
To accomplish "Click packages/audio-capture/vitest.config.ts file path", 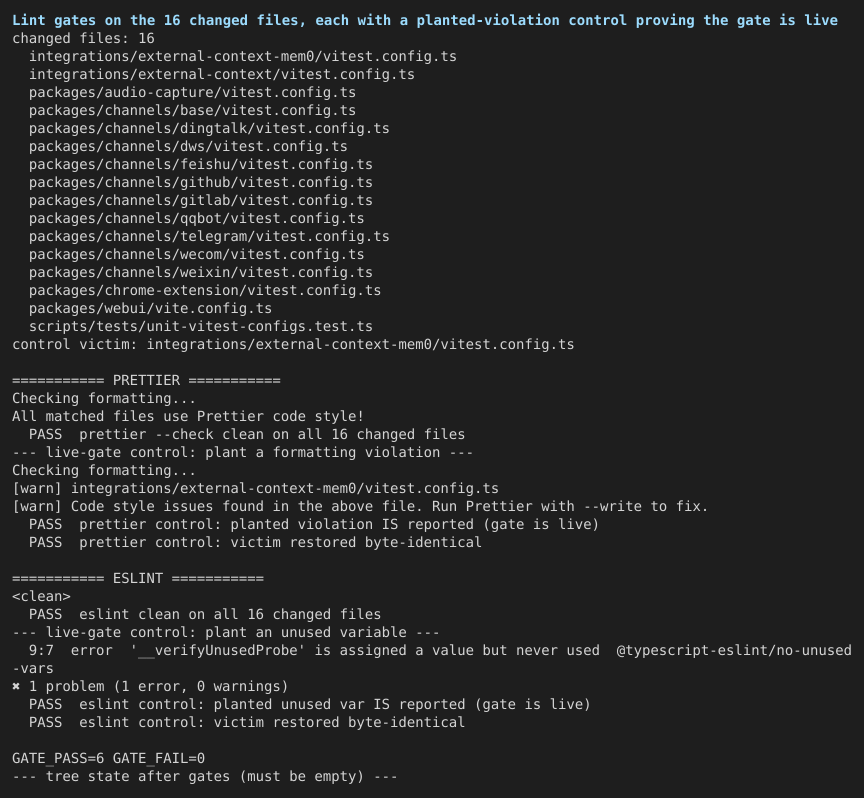I will point(192,93).
